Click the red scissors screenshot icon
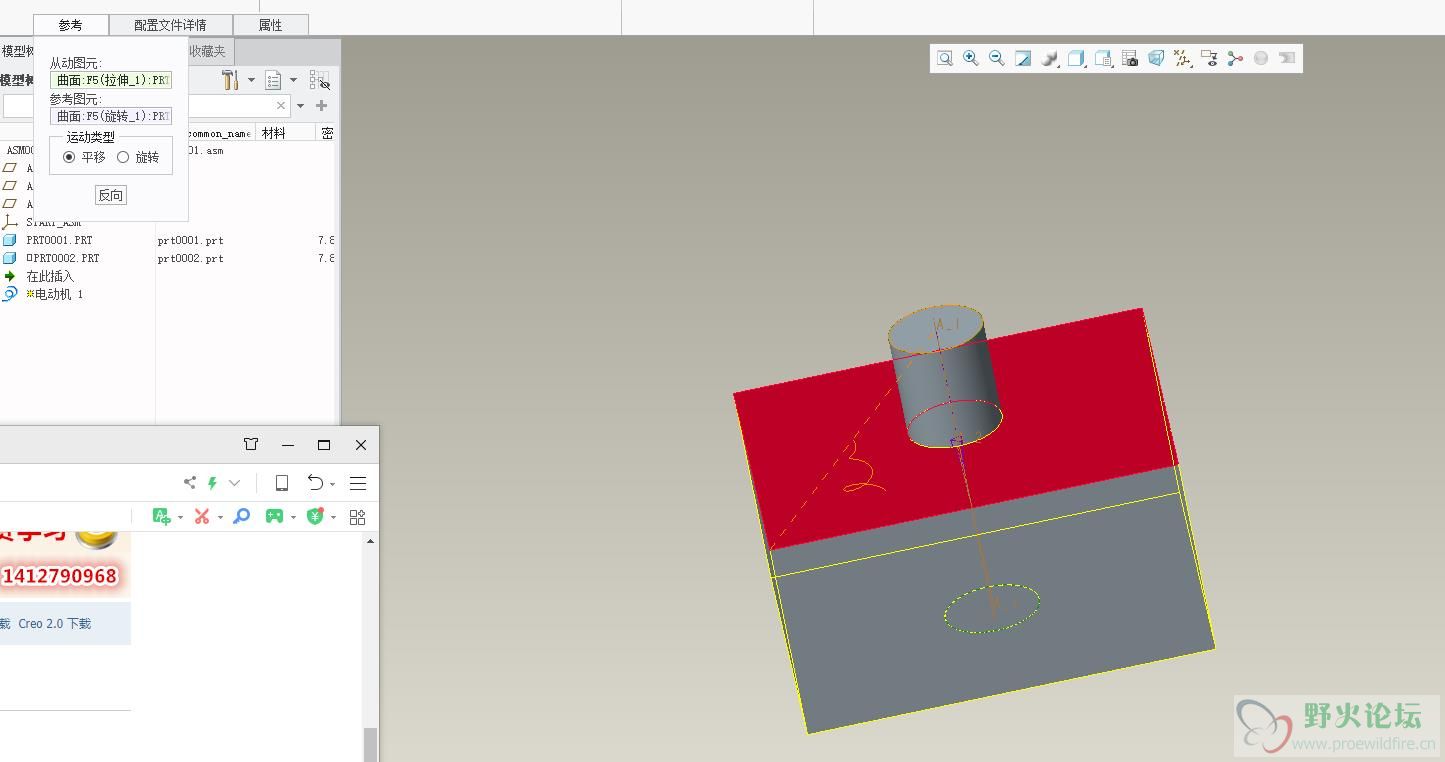The width and height of the screenshot is (1445, 762). (202, 516)
